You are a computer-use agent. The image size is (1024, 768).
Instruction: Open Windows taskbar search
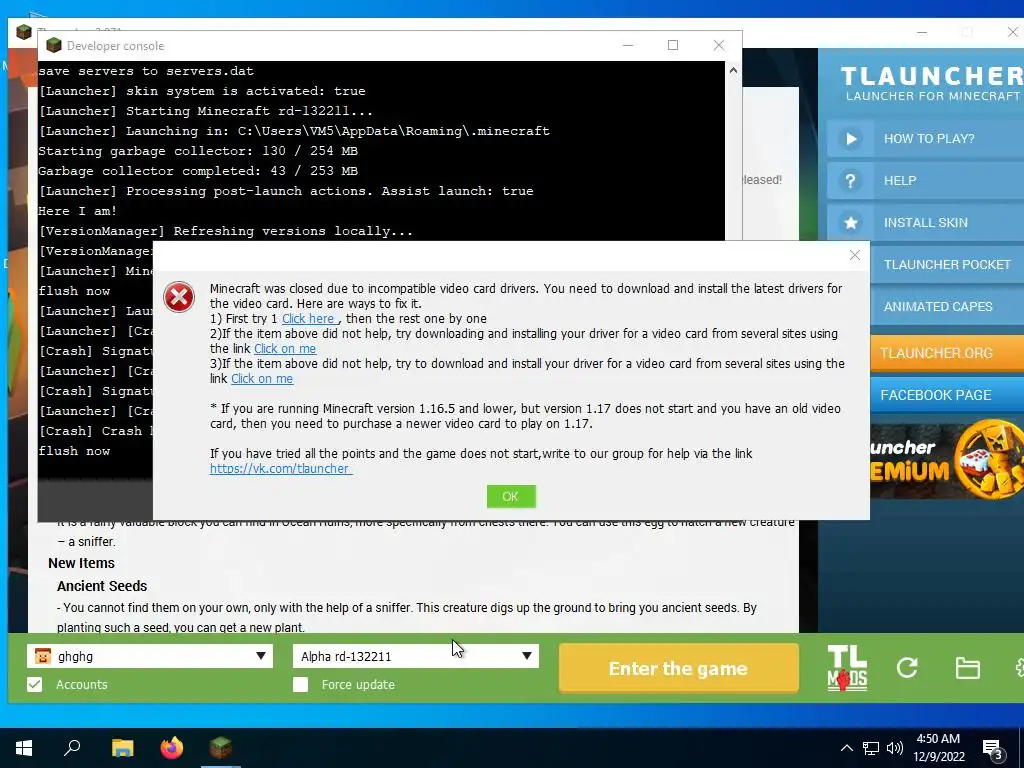72,748
